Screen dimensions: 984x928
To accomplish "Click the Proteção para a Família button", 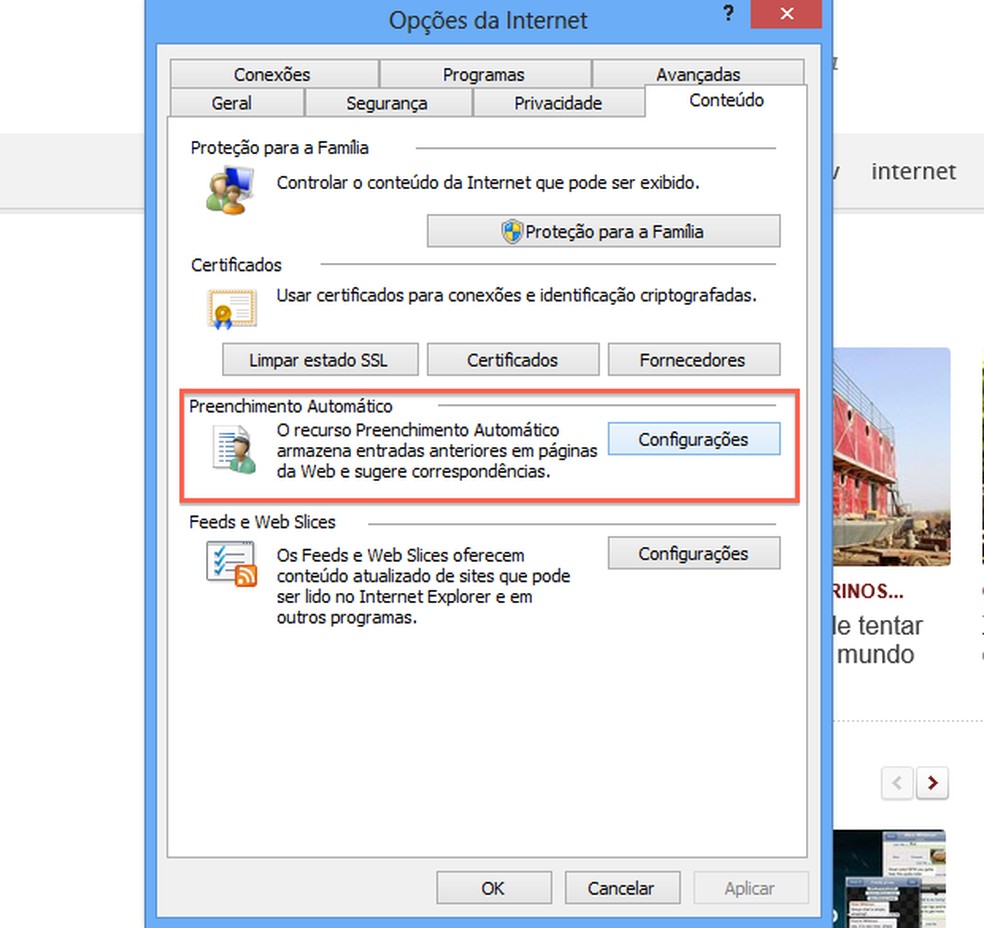I will point(604,232).
